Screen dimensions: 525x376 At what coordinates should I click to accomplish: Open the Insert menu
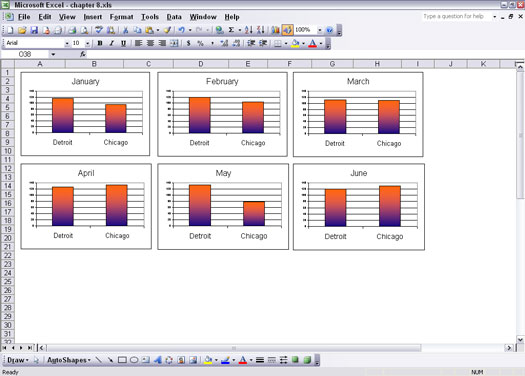93,17
